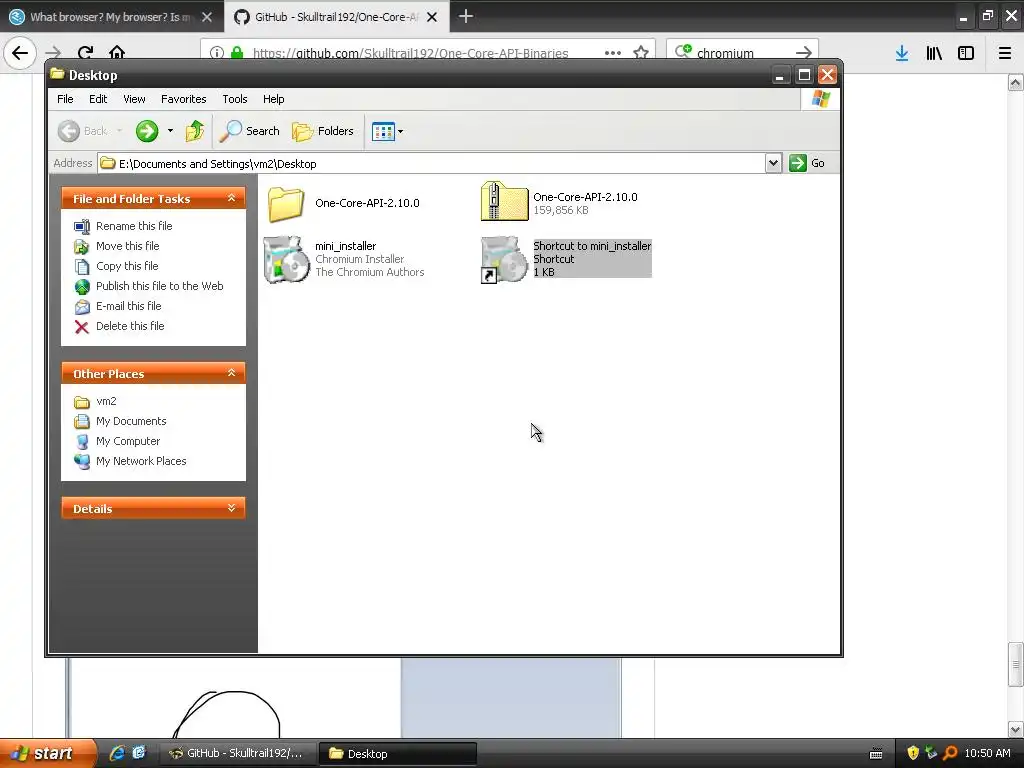Click the magnifier tray icon

click(951, 753)
